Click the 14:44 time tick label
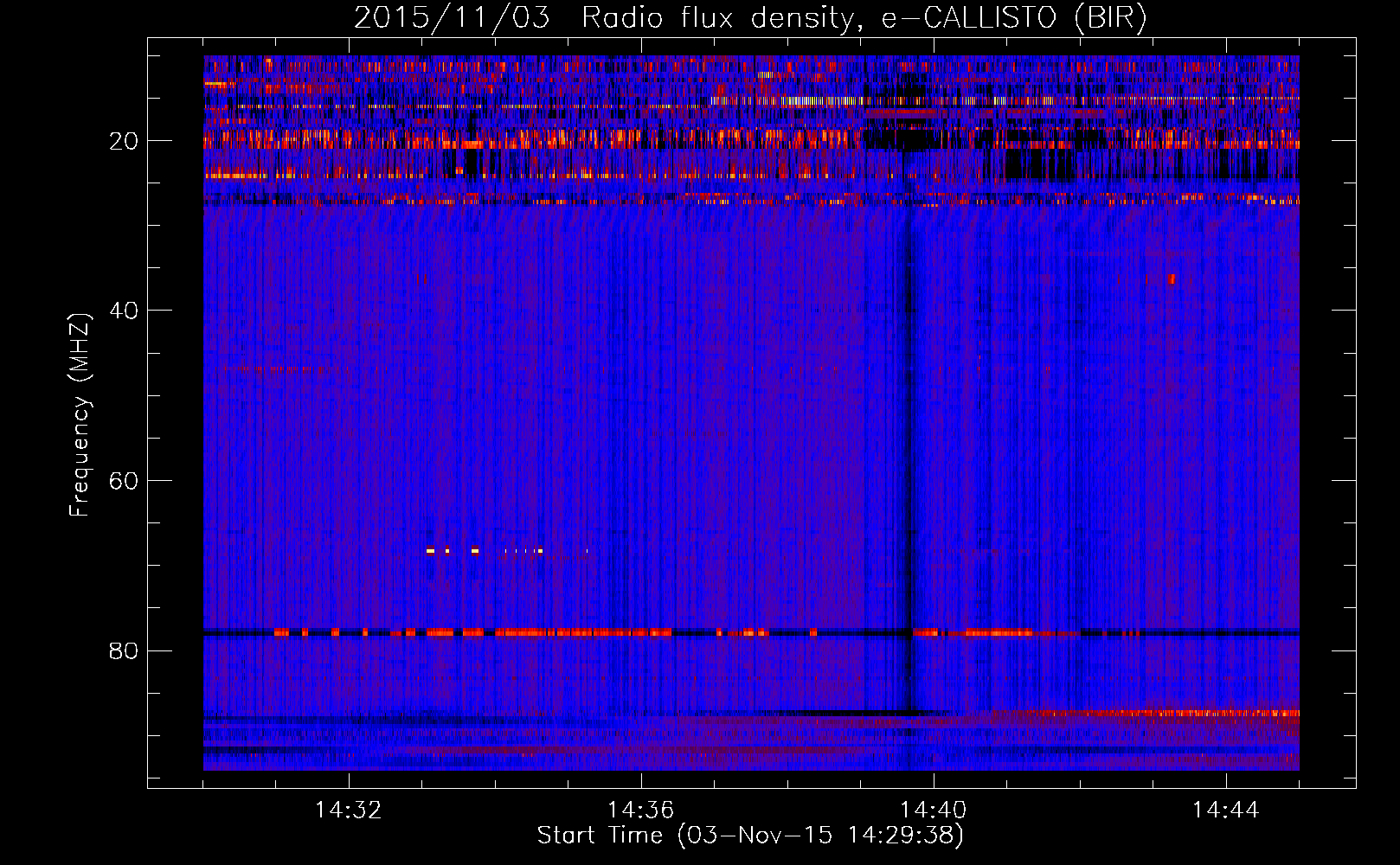 pyautogui.click(x=1226, y=811)
